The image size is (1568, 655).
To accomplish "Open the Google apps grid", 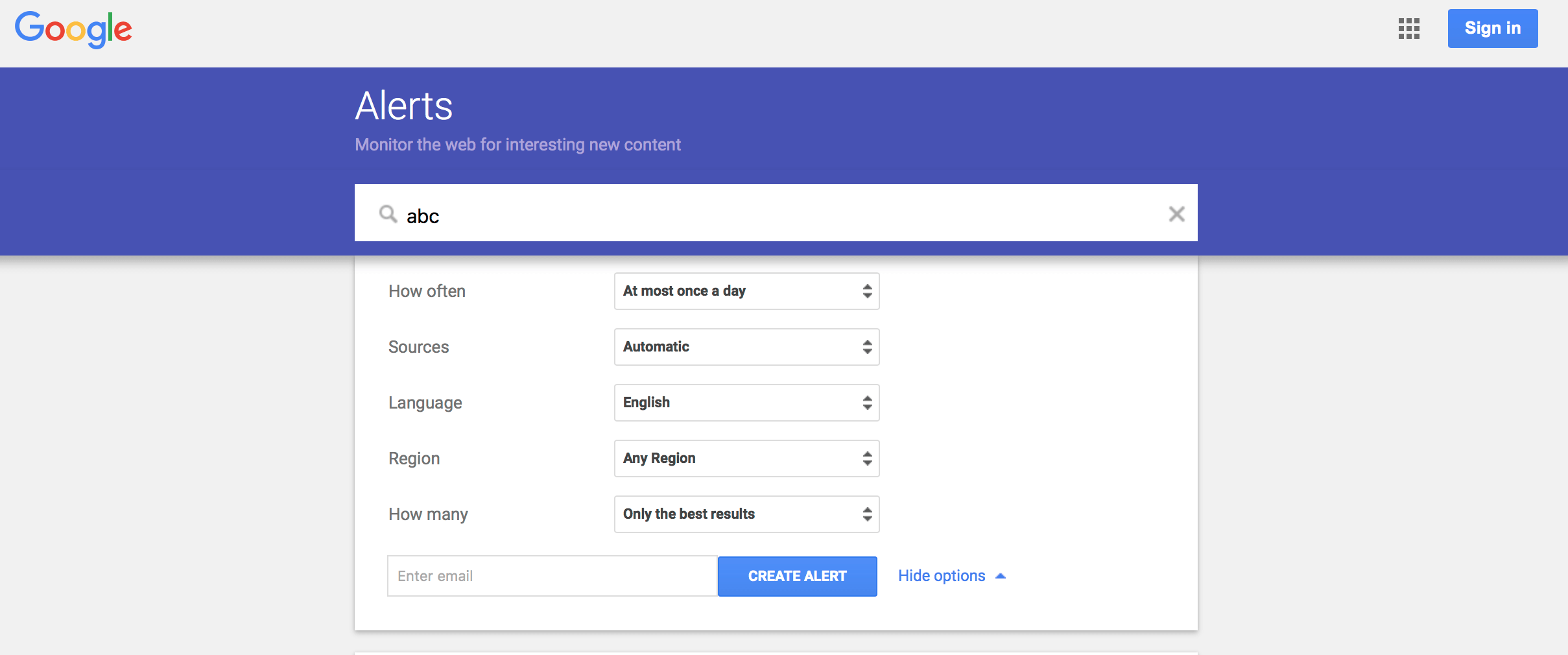I will tap(1408, 29).
